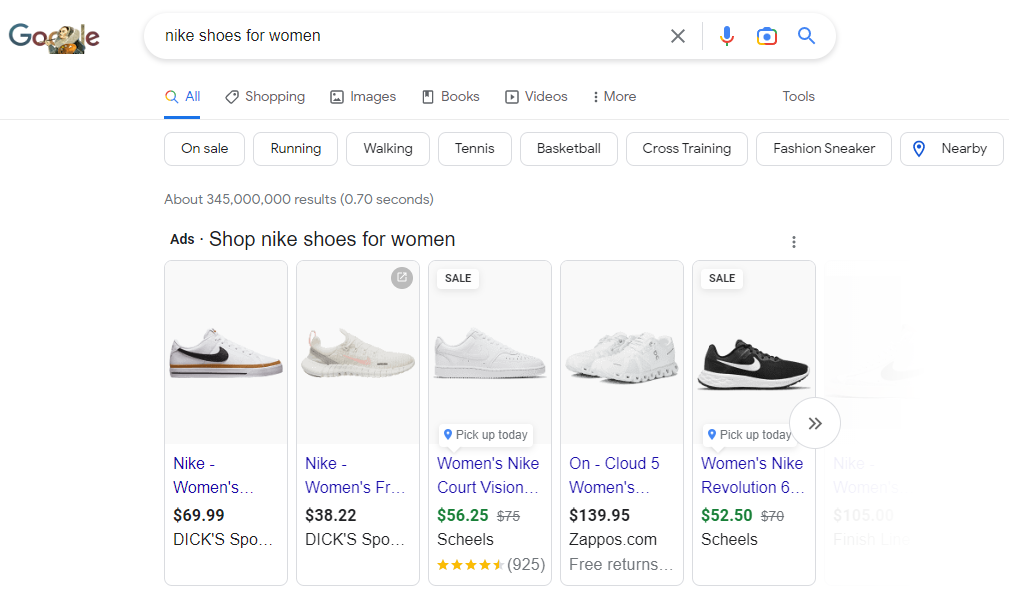Click DICK'S Spo... seller under $38.22
This screenshot has width=1009, height=601.
(355, 540)
